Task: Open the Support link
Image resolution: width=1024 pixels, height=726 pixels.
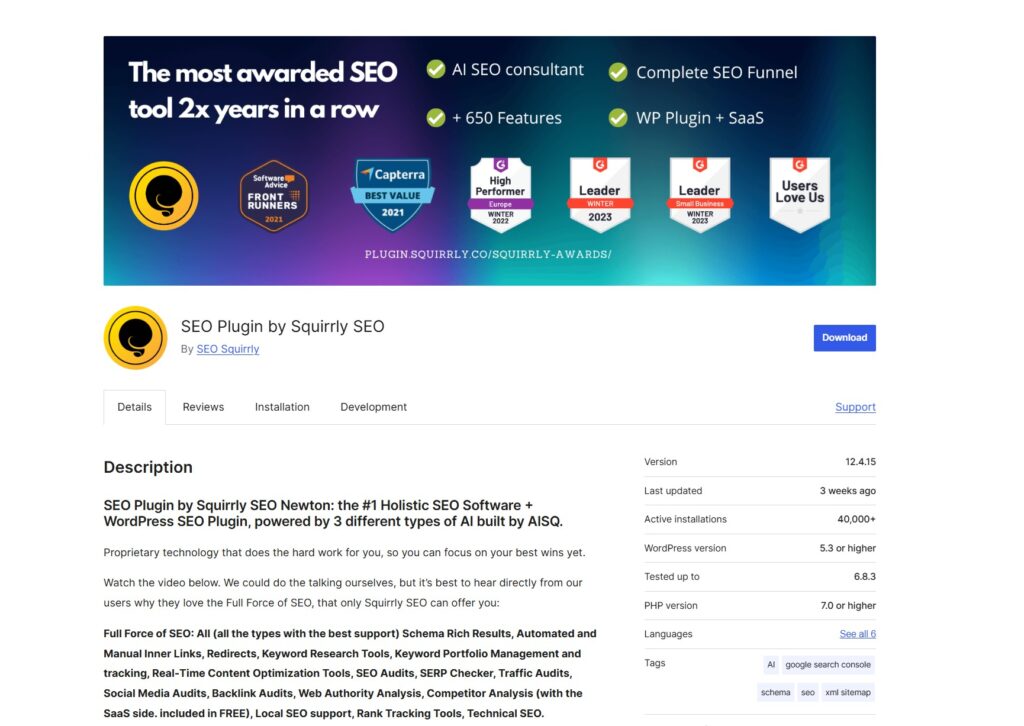Action: (855, 407)
